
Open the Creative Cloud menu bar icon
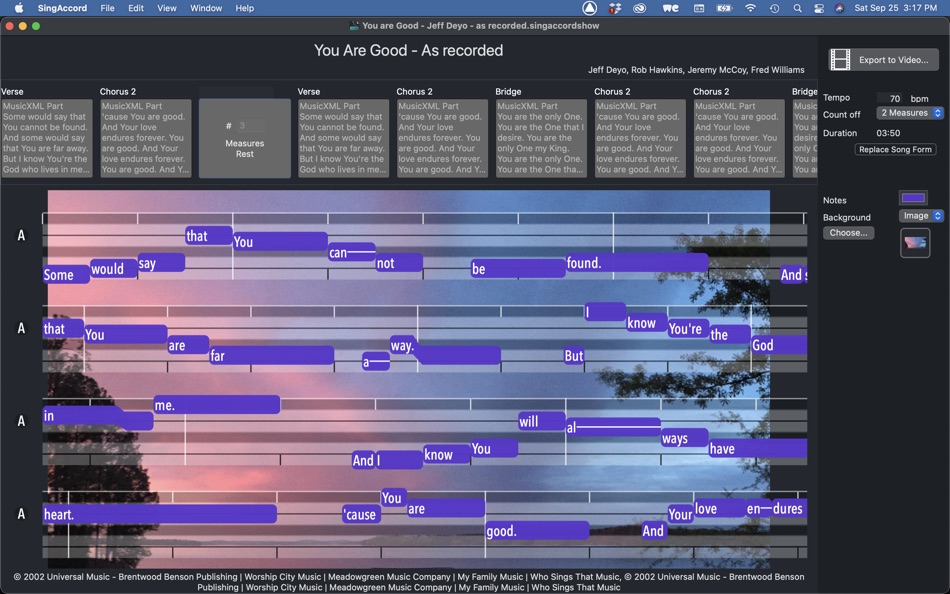(x=639, y=8)
